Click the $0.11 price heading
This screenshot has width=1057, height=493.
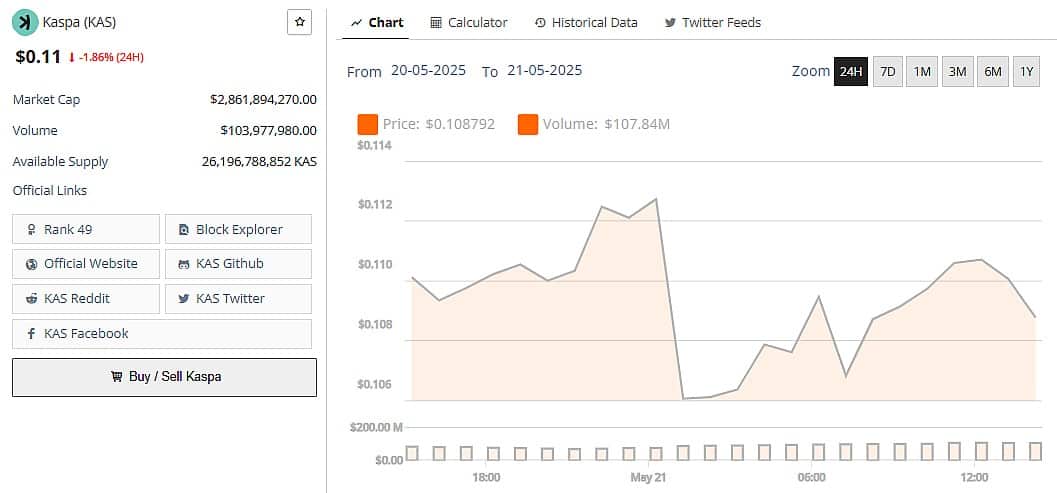point(38,57)
